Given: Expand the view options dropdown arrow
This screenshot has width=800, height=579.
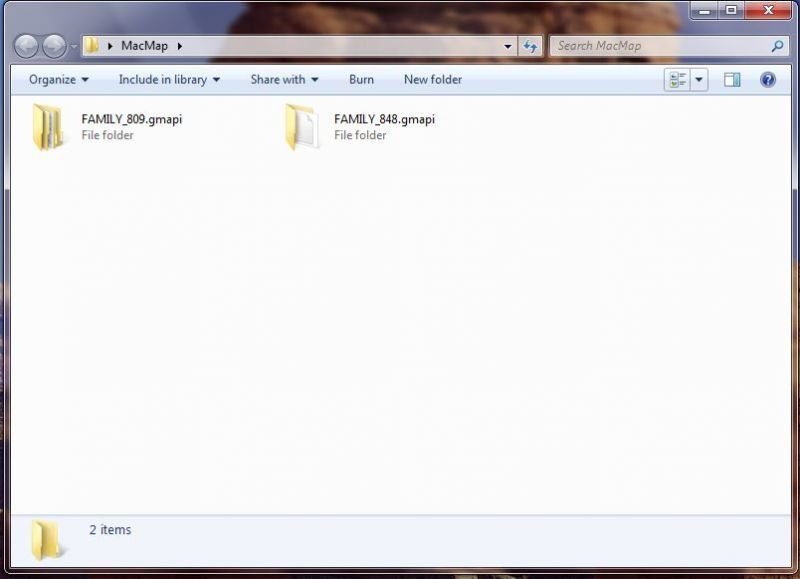Looking at the screenshot, I should point(699,80).
